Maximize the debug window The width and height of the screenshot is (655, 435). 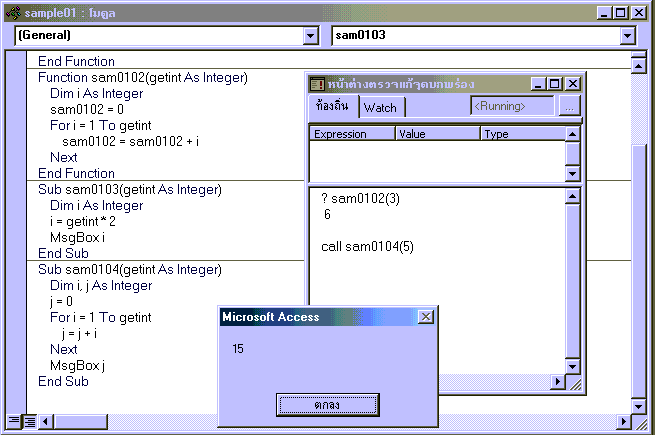[556, 84]
